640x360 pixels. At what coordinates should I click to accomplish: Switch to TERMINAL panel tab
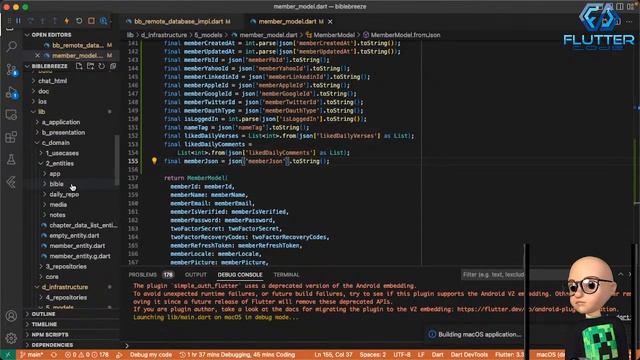(287, 275)
